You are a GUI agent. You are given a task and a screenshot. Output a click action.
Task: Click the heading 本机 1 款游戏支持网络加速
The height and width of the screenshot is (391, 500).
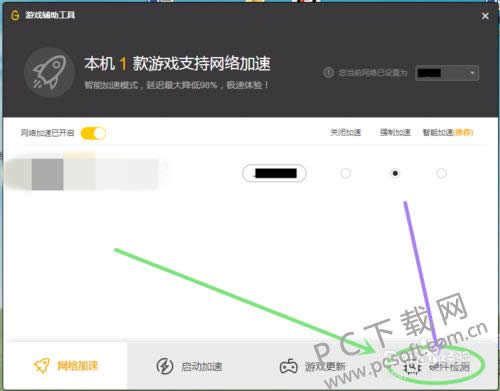point(177,63)
